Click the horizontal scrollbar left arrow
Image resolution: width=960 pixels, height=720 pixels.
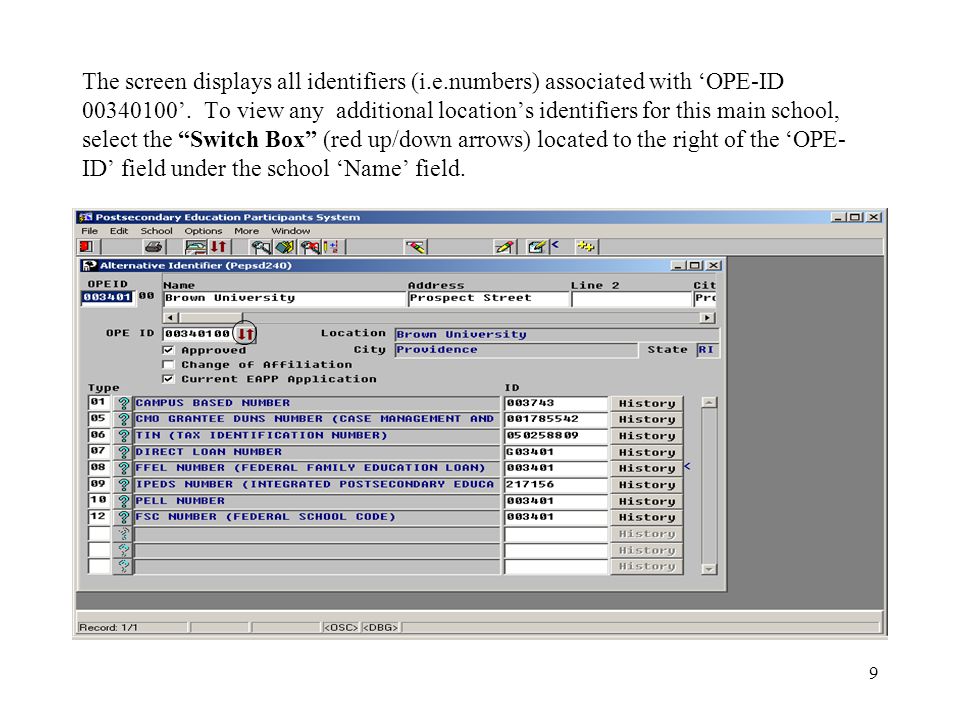170,318
